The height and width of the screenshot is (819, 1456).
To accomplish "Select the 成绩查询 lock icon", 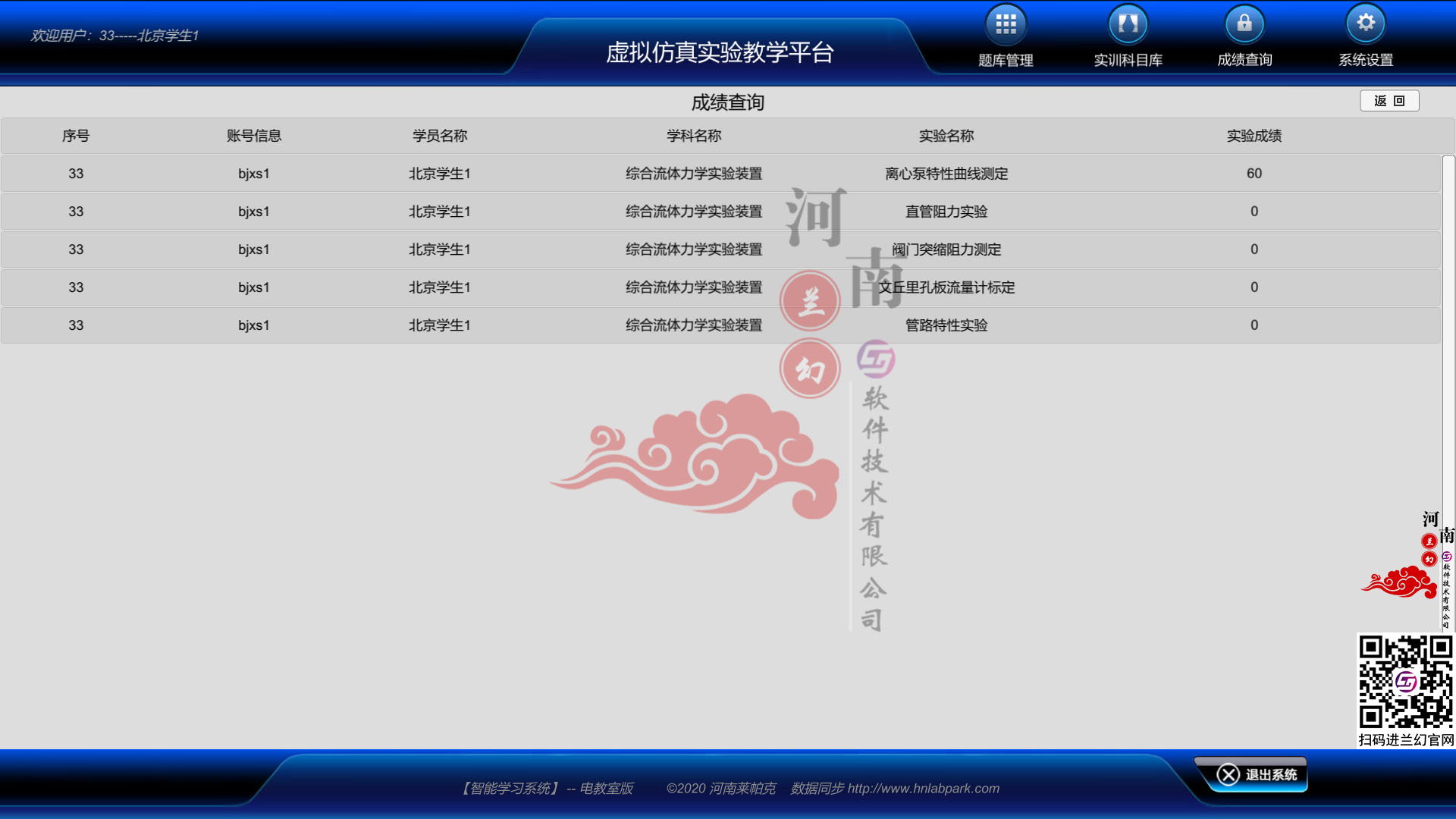I will [x=1244, y=24].
